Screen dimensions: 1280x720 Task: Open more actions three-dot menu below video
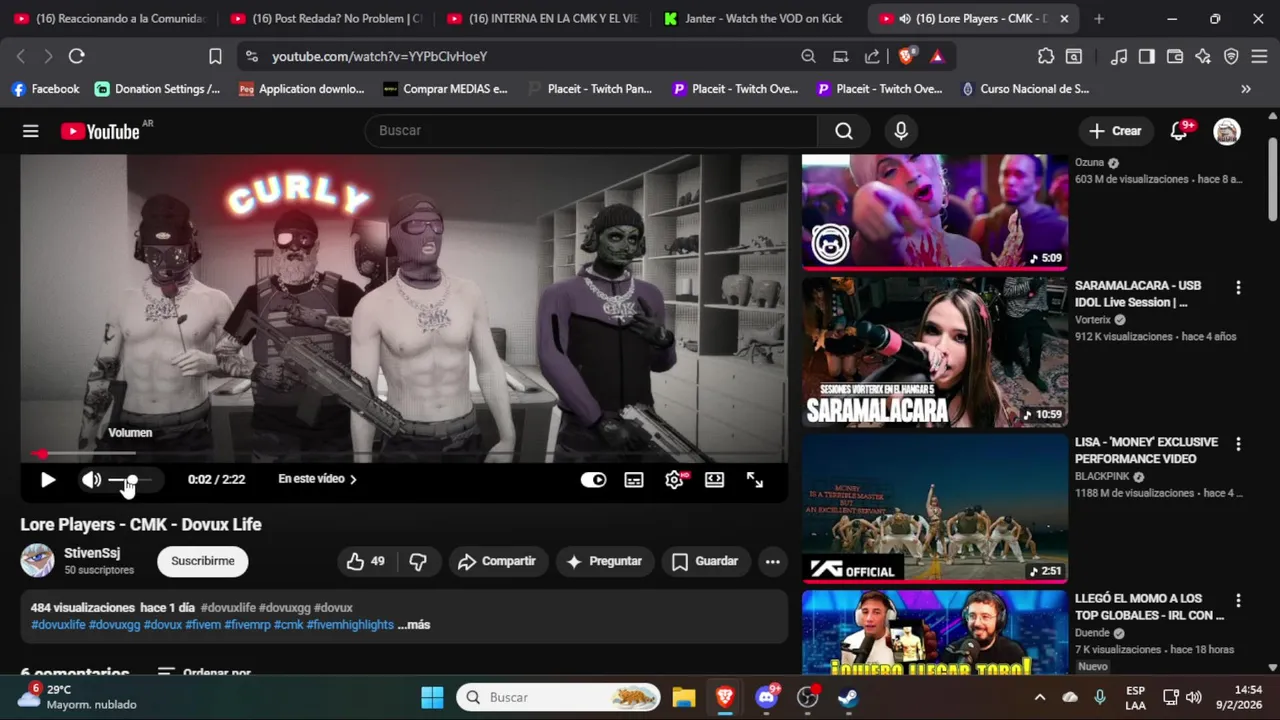773,562
